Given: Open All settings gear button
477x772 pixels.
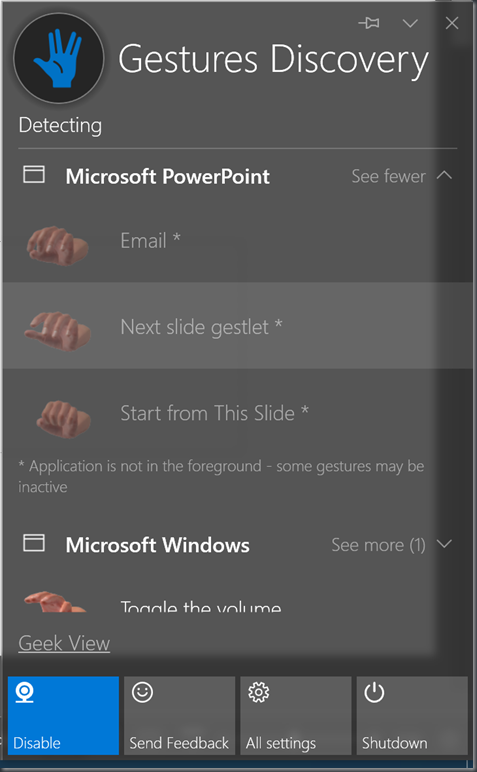Looking at the screenshot, I should tap(296, 715).
